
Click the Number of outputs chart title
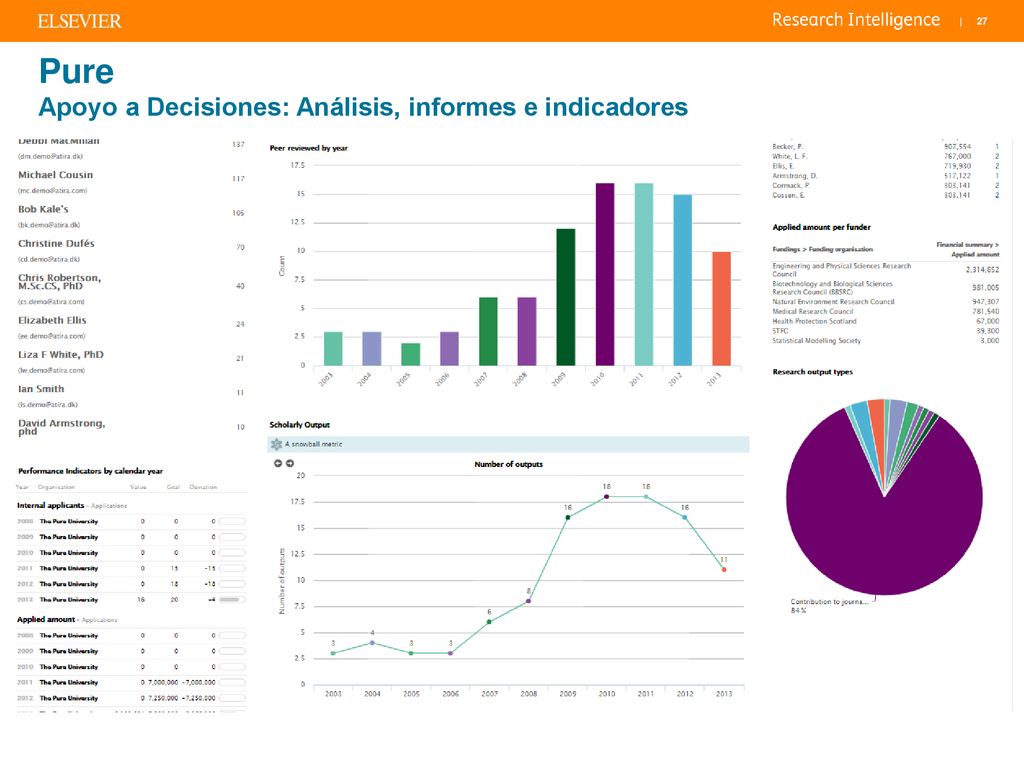click(508, 464)
